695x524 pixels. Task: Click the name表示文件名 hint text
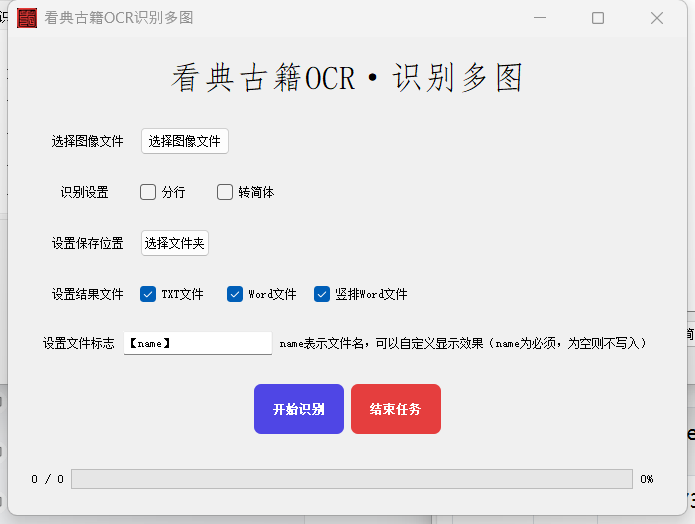coord(463,343)
